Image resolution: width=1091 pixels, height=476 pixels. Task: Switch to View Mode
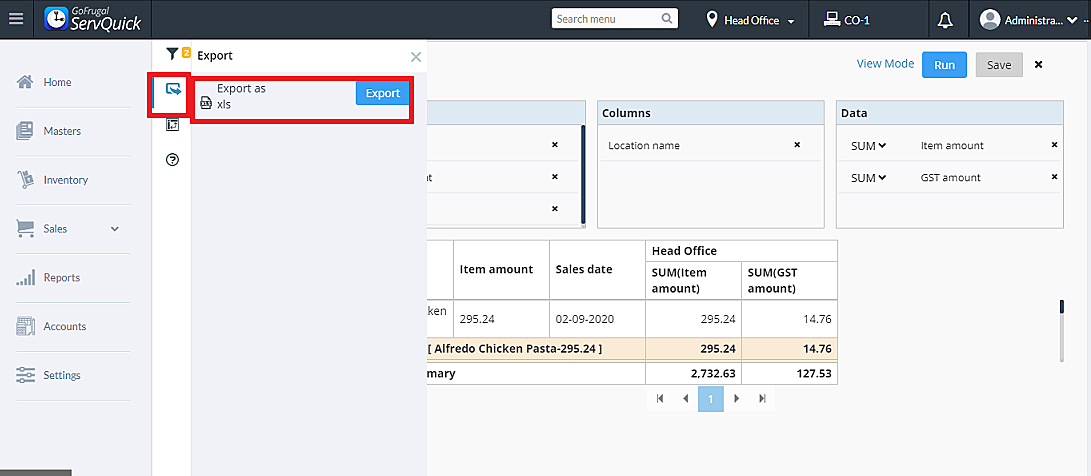coord(885,64)
